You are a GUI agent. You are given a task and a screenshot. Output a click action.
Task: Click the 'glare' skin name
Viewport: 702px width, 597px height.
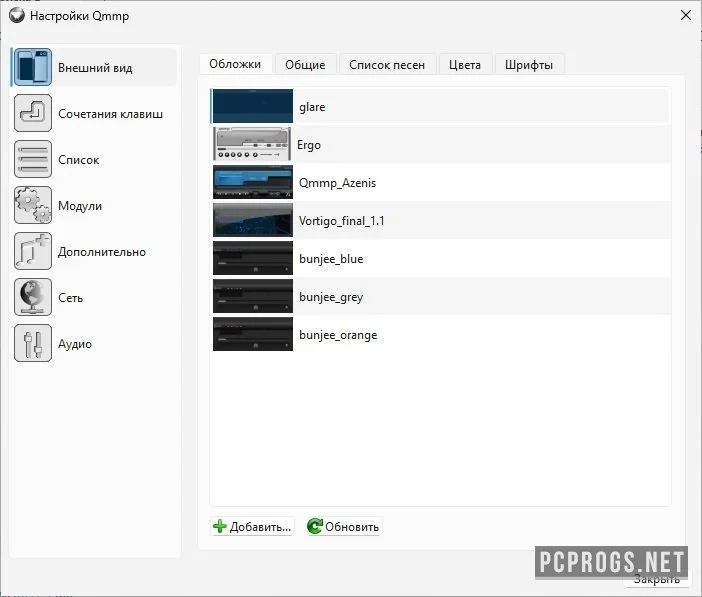[x=312, y=107]
